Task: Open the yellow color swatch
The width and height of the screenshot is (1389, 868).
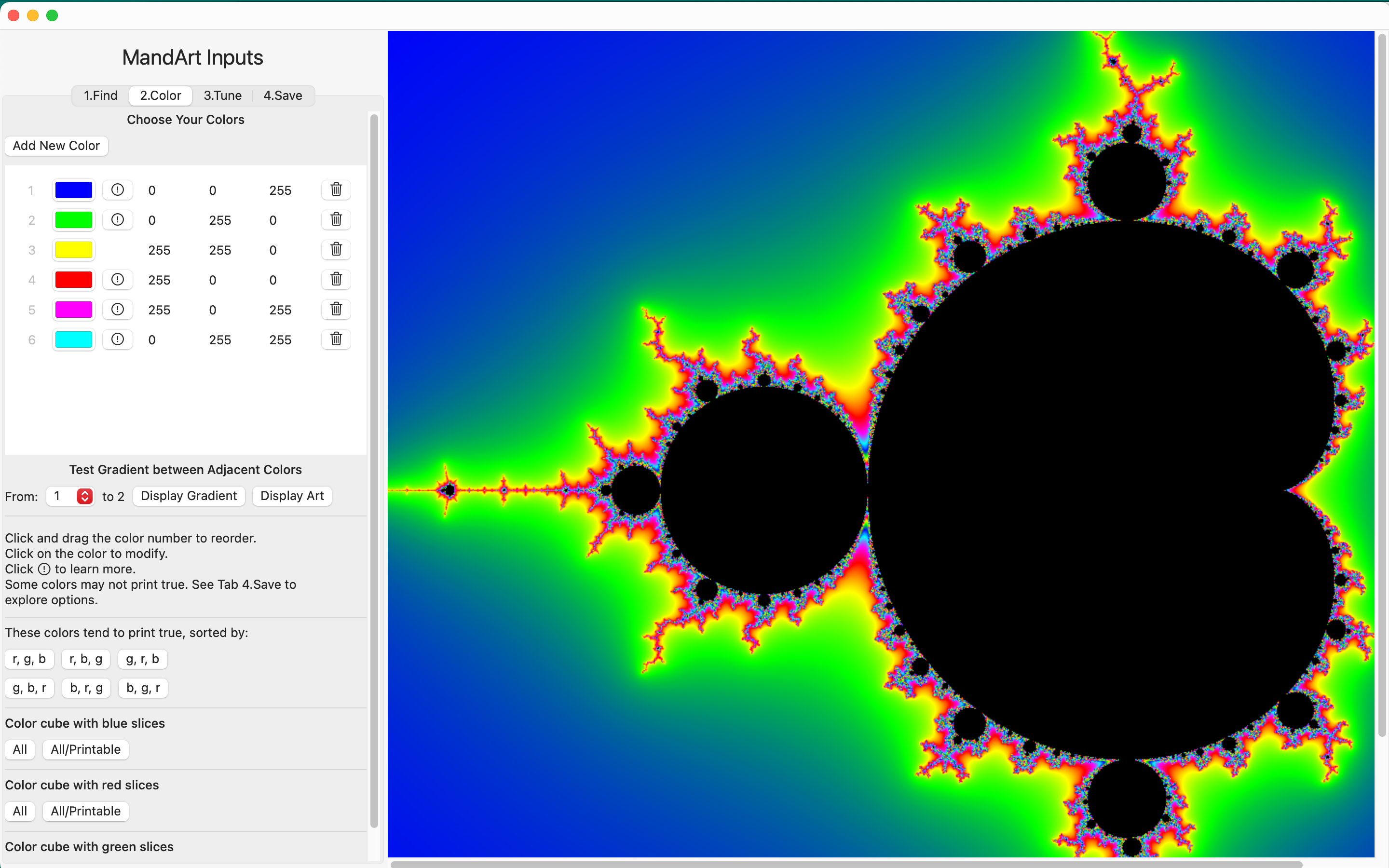Action: pos(73,250)
